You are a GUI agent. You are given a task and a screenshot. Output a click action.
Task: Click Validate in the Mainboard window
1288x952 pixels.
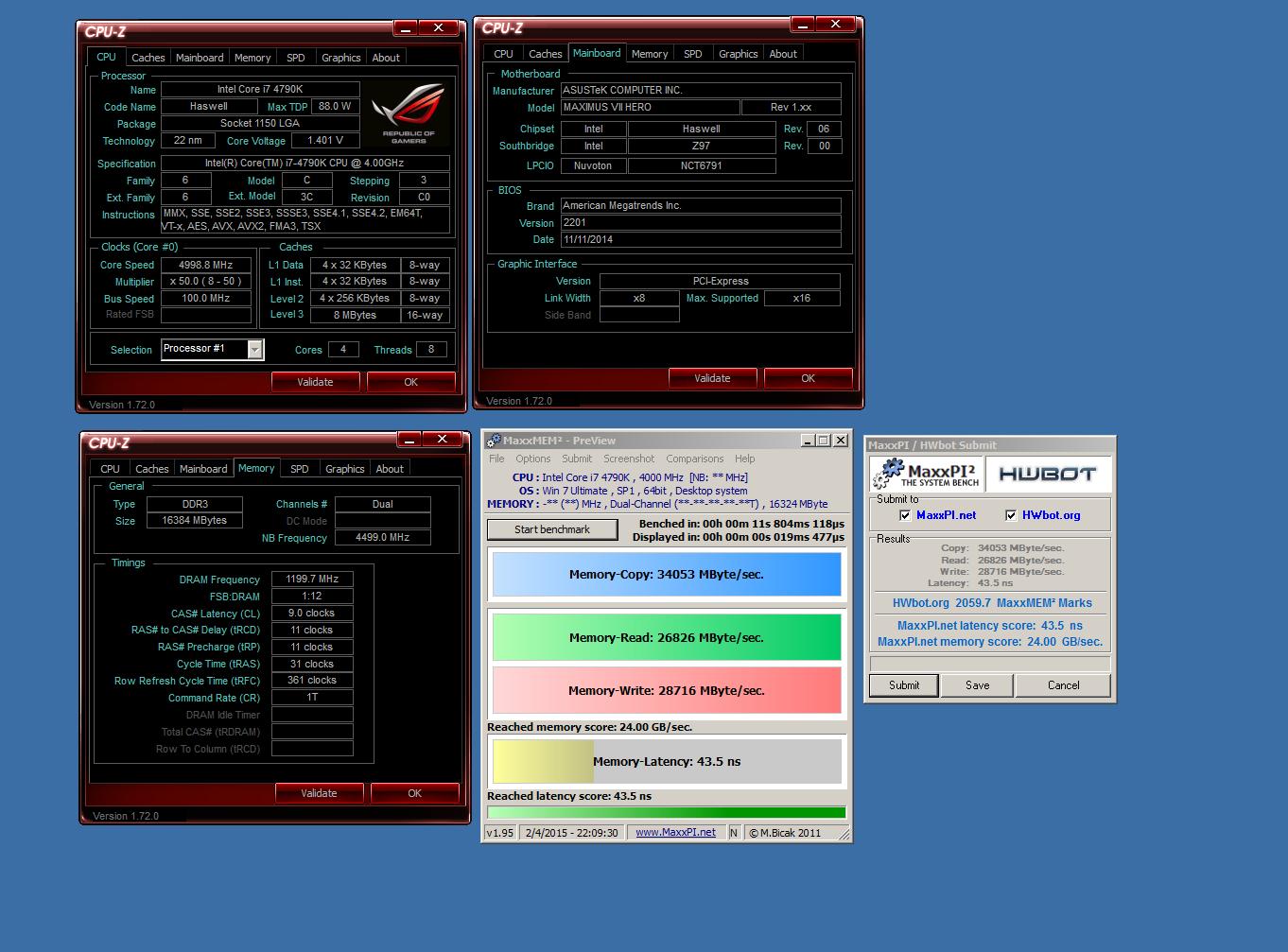(x=713, y=378)
